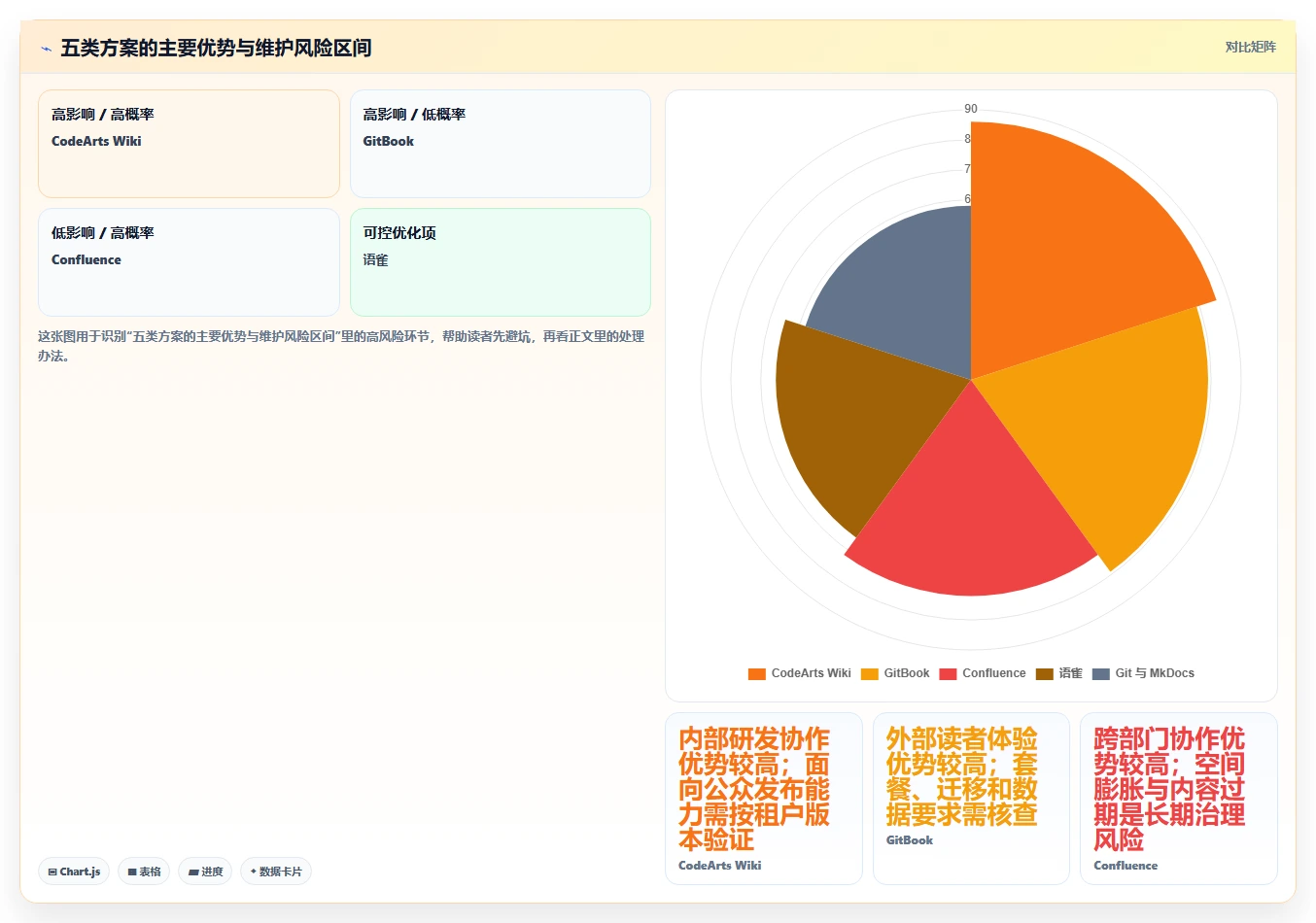Click the radial axis label 90

[971, 109]
